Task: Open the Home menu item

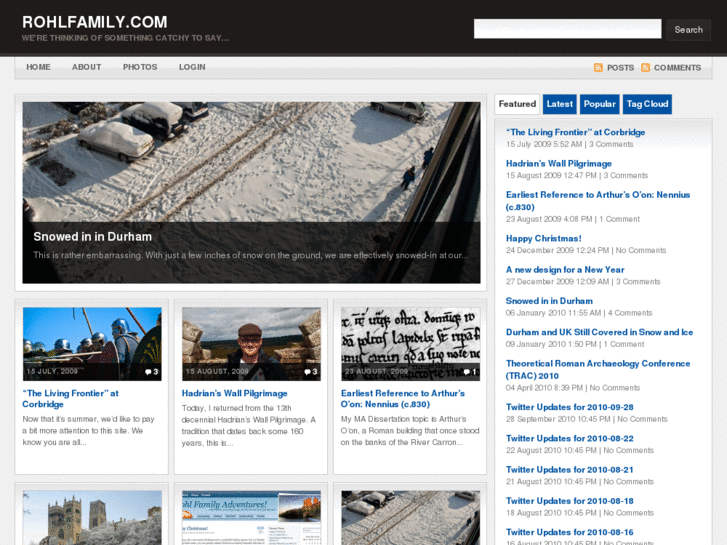Action: [x=38, y=67]
